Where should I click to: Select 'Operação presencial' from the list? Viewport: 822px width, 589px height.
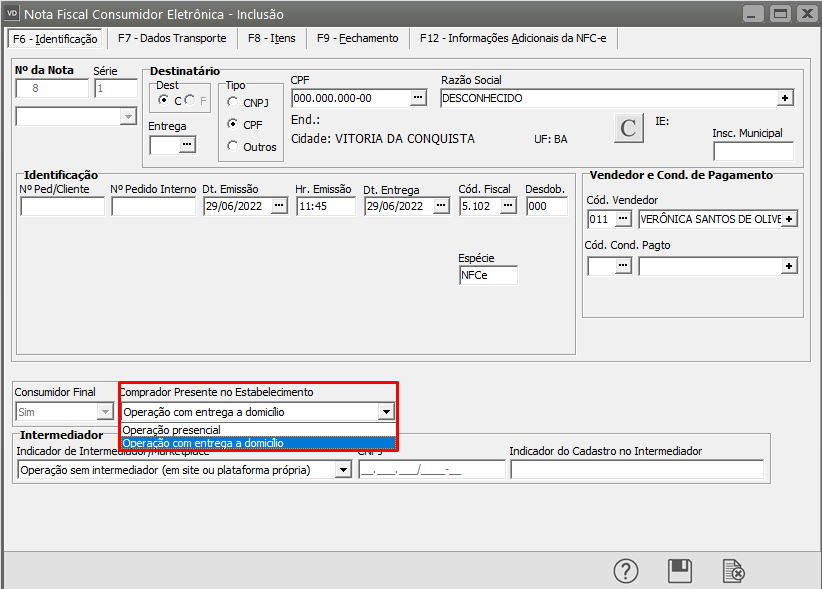click(171, 430)
